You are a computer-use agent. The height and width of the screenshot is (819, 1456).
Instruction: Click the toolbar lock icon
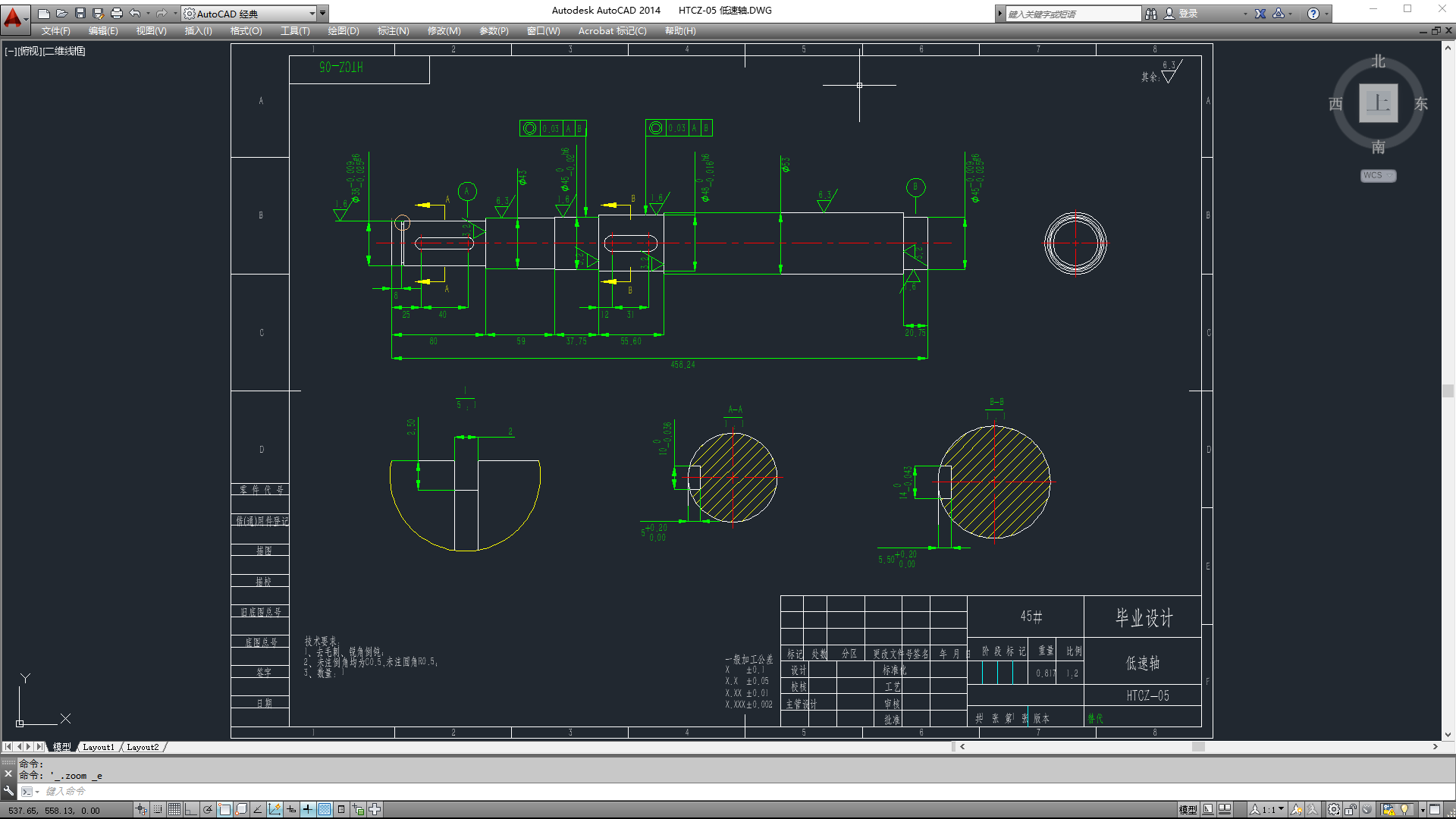[1351, 810]
